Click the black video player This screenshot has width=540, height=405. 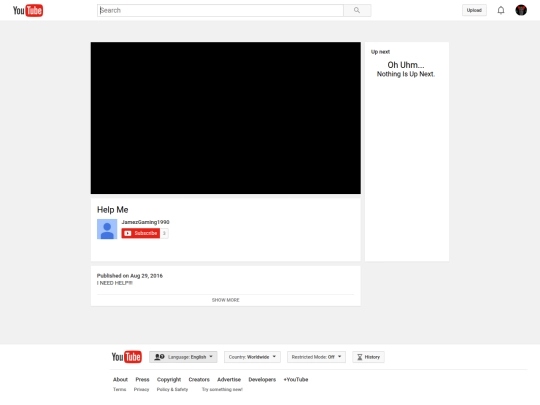click(226, 118)
